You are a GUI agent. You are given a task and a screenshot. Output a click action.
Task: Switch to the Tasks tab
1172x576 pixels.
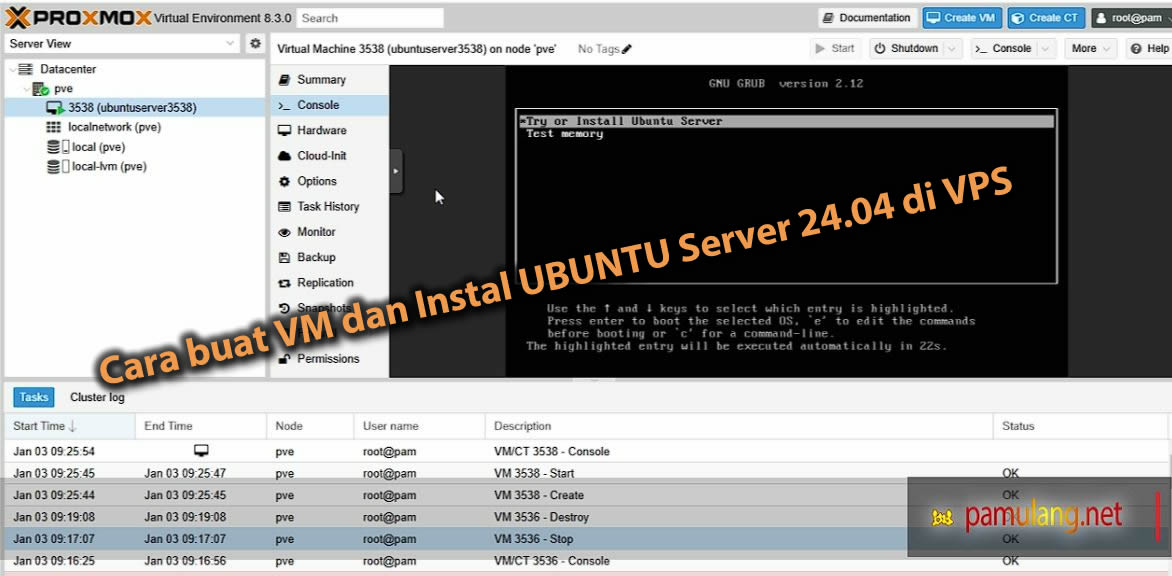pos(34,397)
